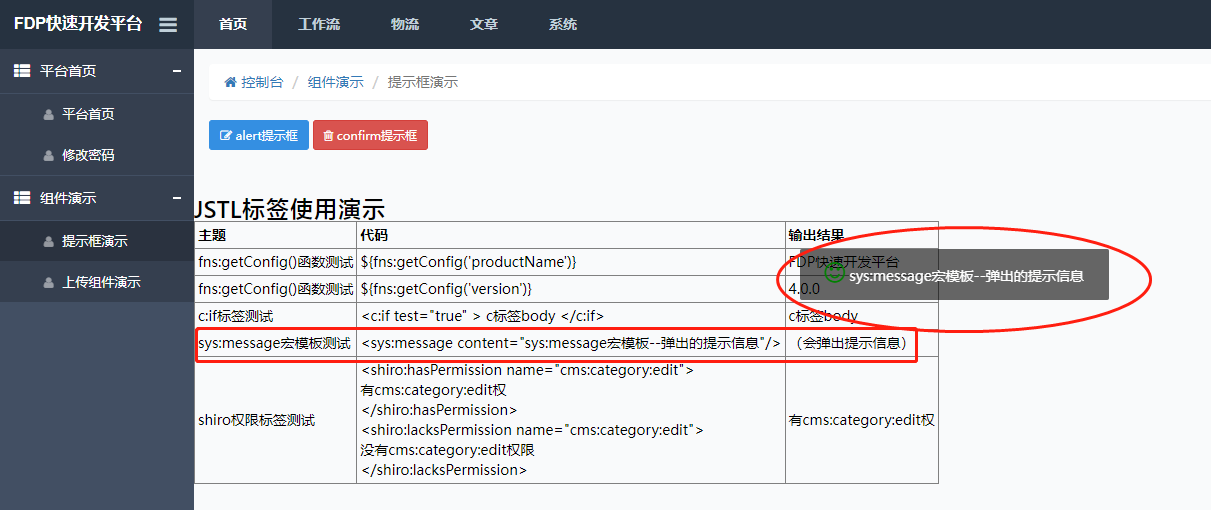Follow the 控制台 breadcrumb link
The image size is (1211, 510).
[x=262, y=82]
